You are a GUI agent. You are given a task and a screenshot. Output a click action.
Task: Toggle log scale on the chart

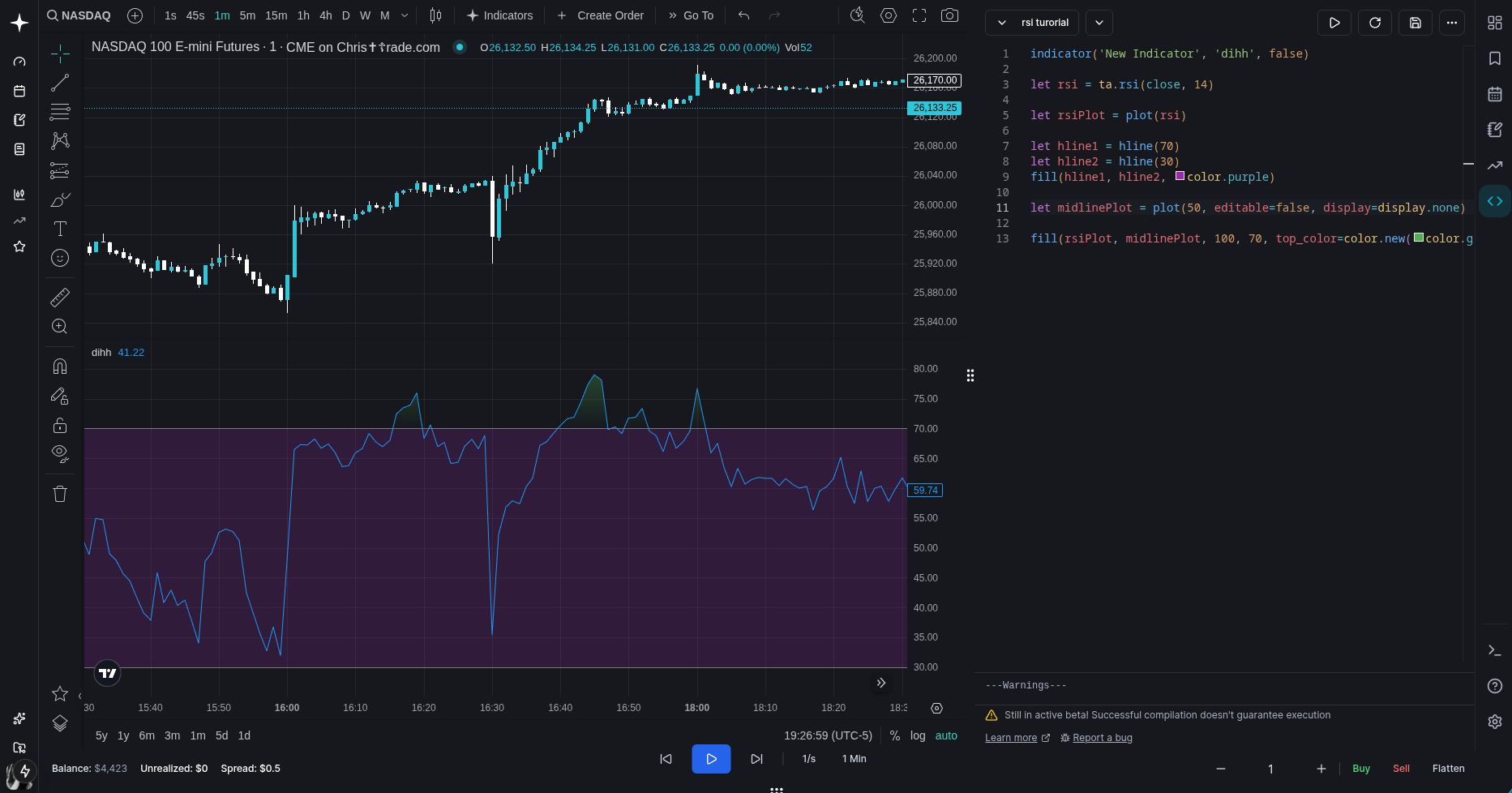point(918,735)
